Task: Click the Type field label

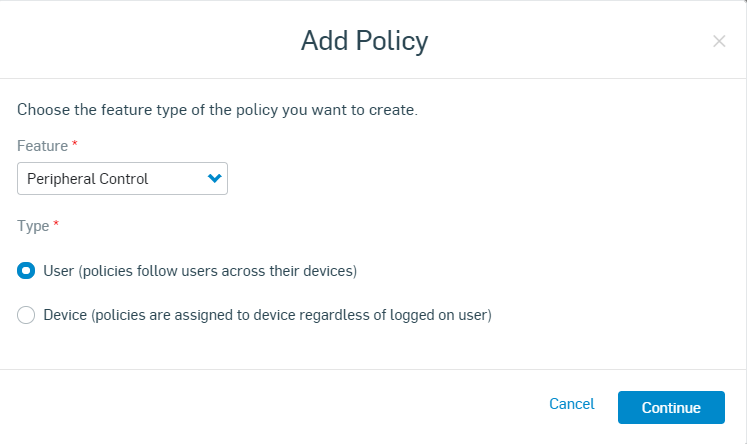Action: point(33,226)
